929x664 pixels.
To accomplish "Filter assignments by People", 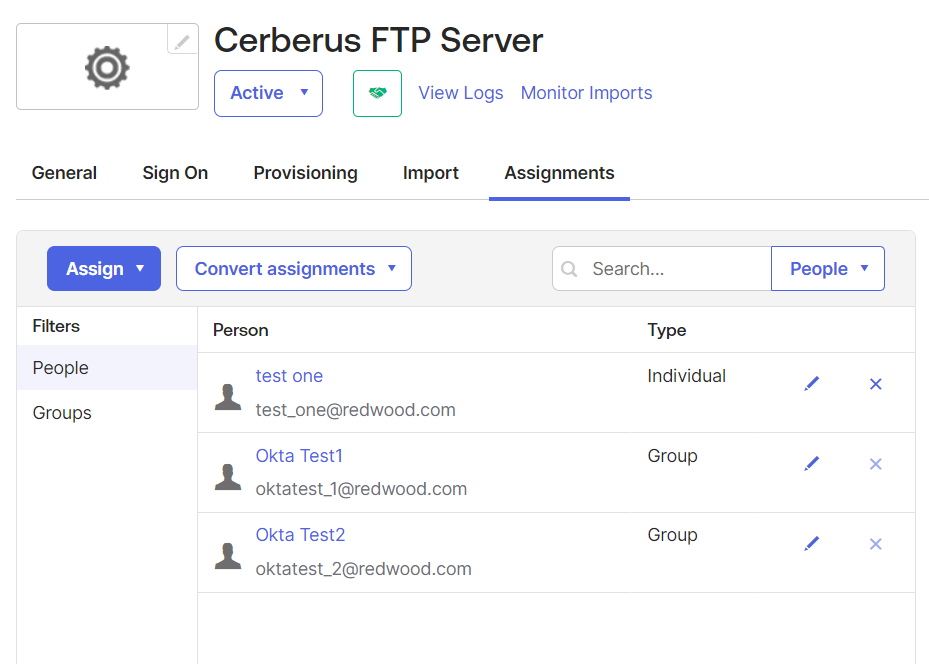I will (x=107, y=368).
